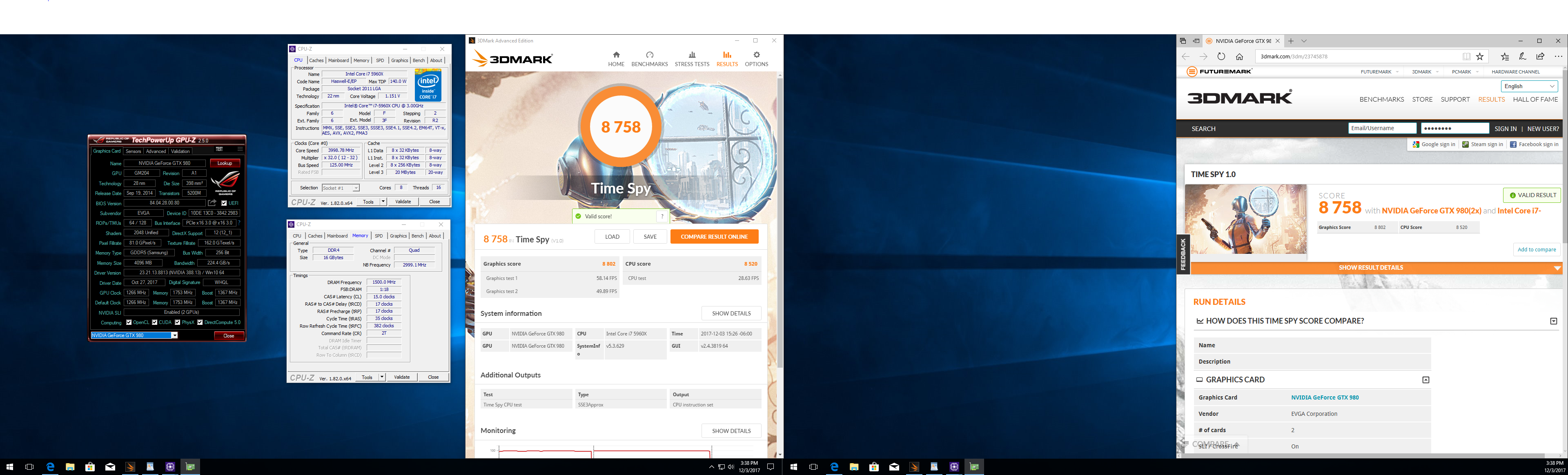The width and height of the screenshot is (1568, 475).
Task: Click the HALL OF FAME website menu
Action: [x=1535, y=100]
